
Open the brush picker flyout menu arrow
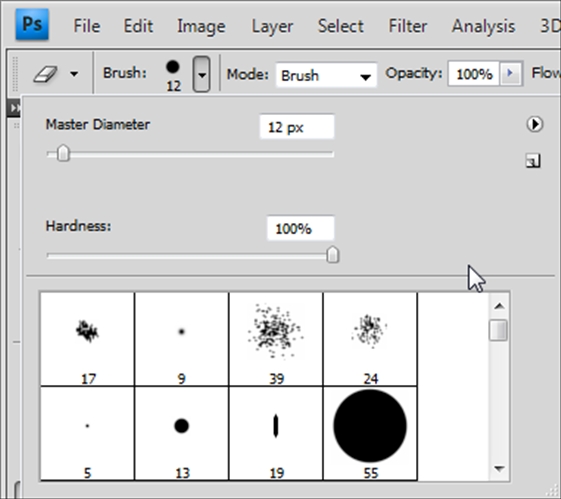[535, 124]
